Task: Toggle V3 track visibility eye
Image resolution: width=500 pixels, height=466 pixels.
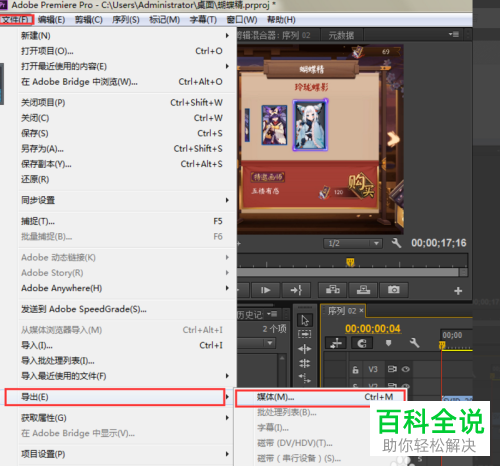Action: click(406, 369)
